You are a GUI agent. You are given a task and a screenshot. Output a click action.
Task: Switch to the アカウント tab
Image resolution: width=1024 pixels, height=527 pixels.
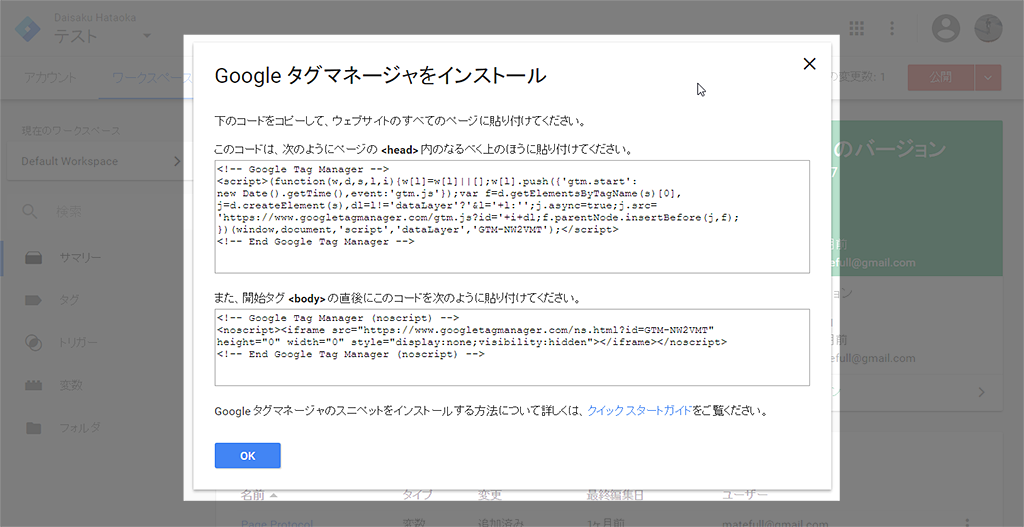[x=50, y=78]
